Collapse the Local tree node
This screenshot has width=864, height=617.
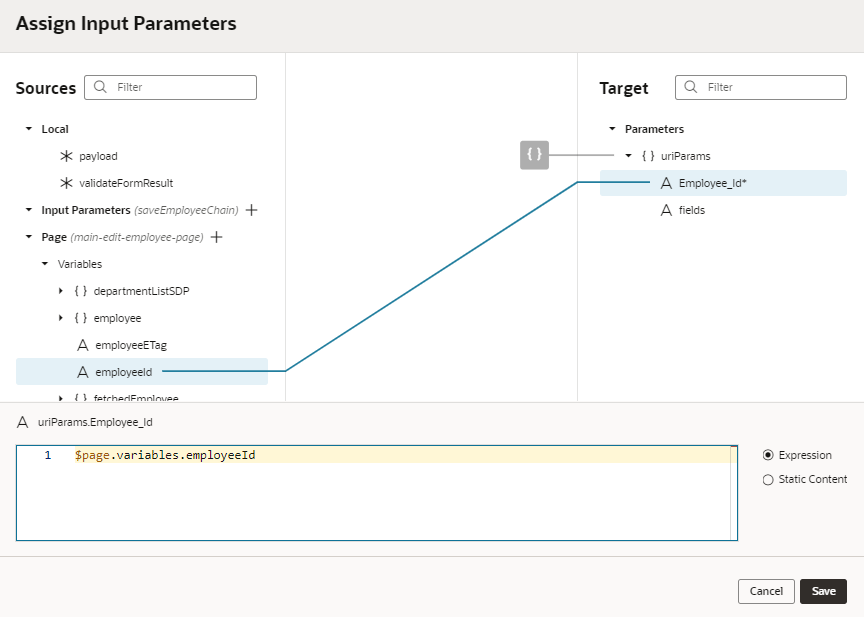(x=26, y=129)
